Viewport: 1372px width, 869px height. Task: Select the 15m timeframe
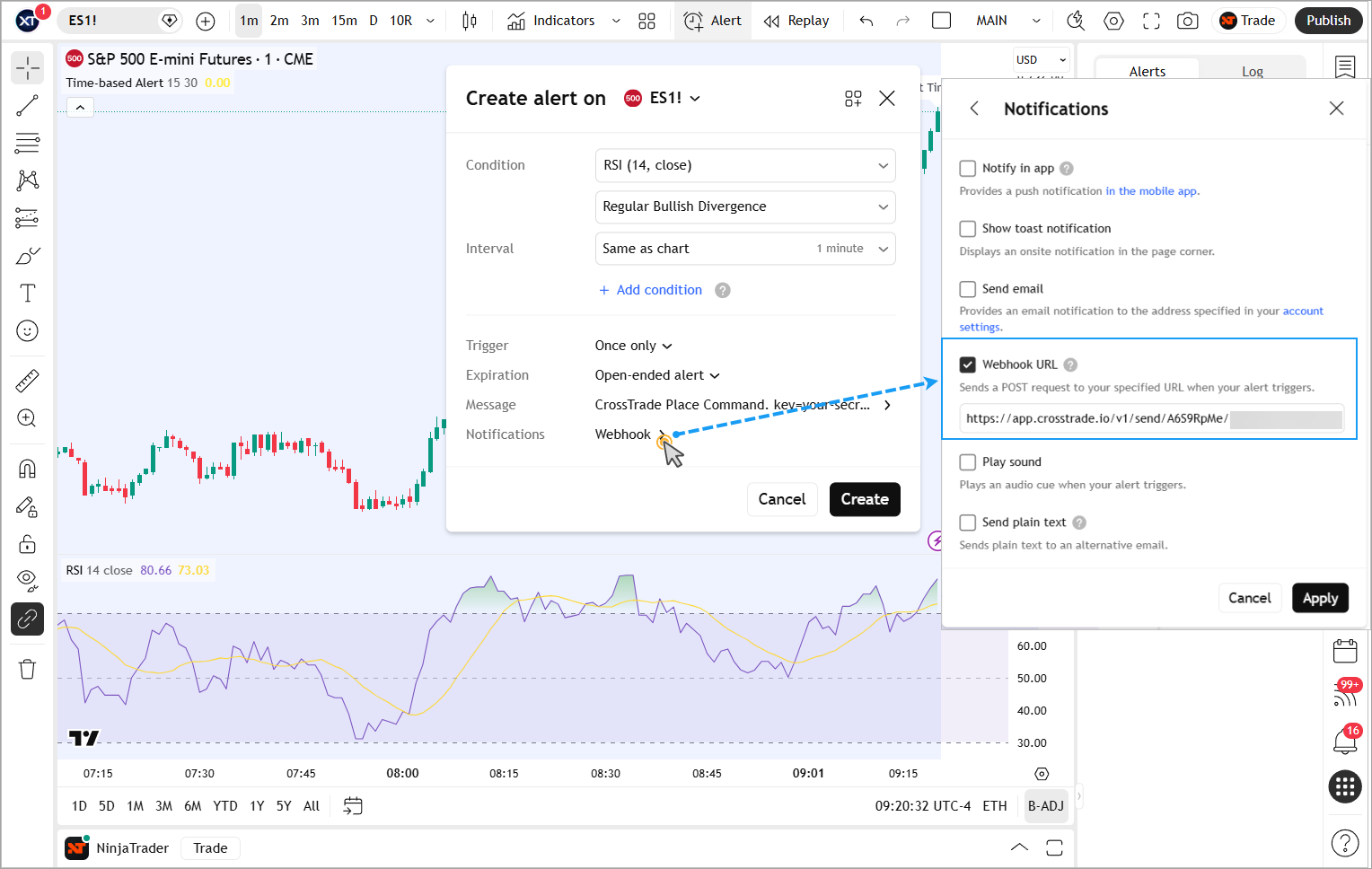click(344, 21)
